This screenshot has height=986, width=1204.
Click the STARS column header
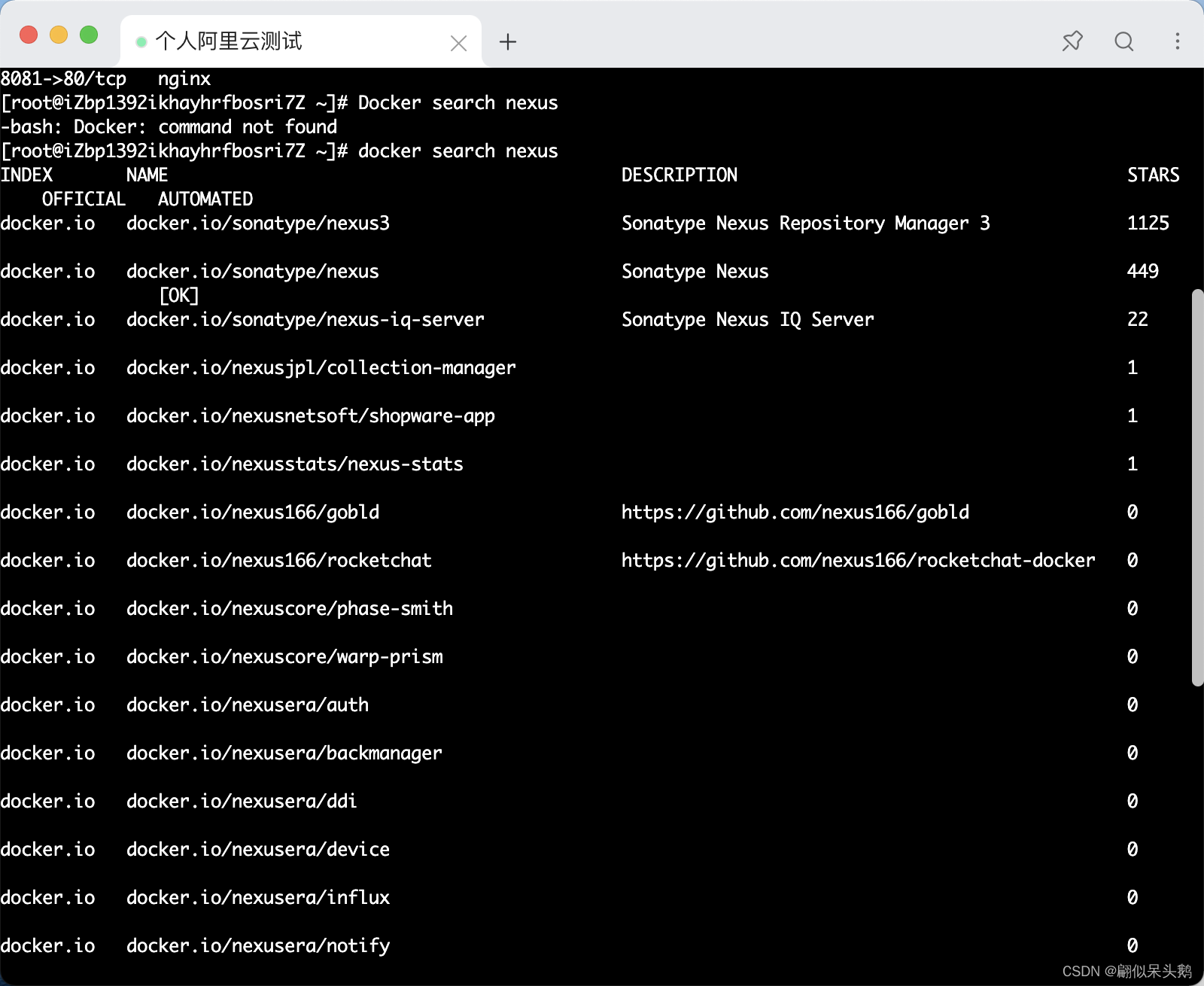1154,175
